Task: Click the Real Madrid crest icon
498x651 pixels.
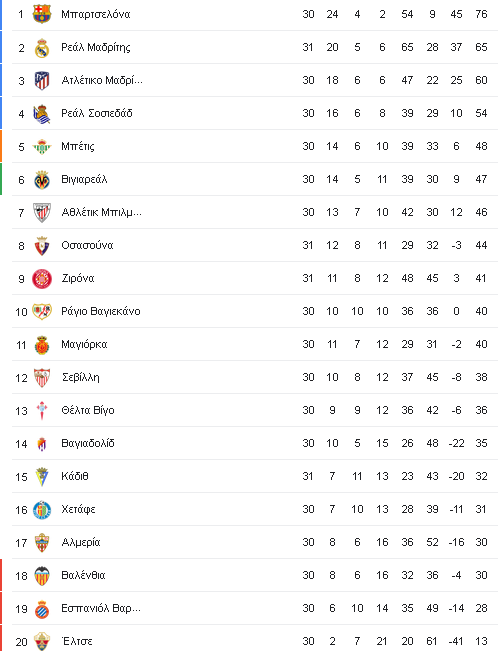Action: pyautogui.click(x=42, y=47)
